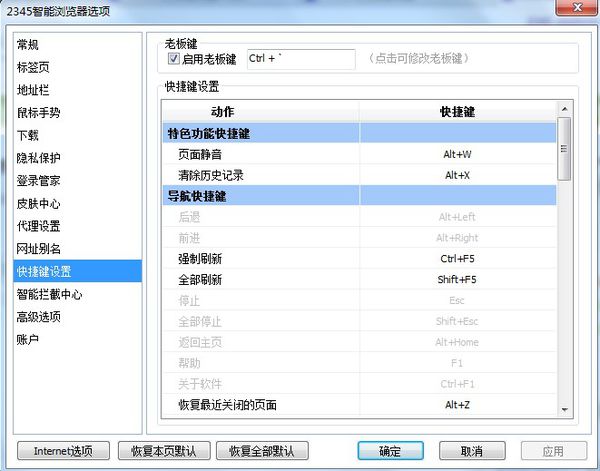Select the 全部刷新 row
The image size is (600, 471).
click(359, 280)
